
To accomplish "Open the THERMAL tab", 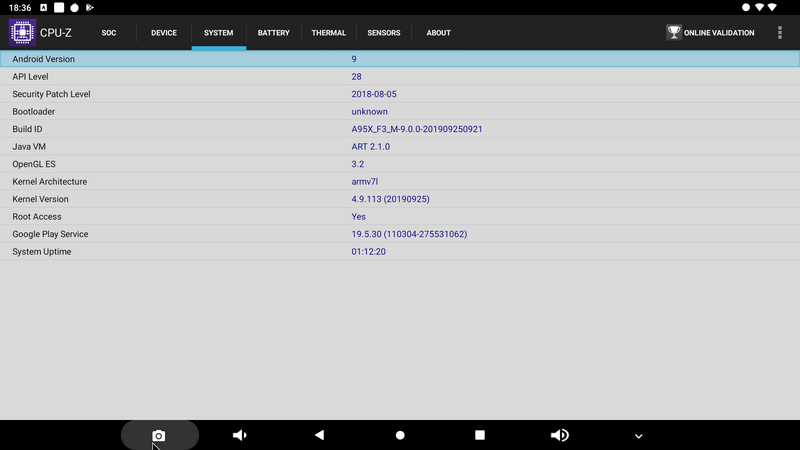I will (x=329, y=33).
